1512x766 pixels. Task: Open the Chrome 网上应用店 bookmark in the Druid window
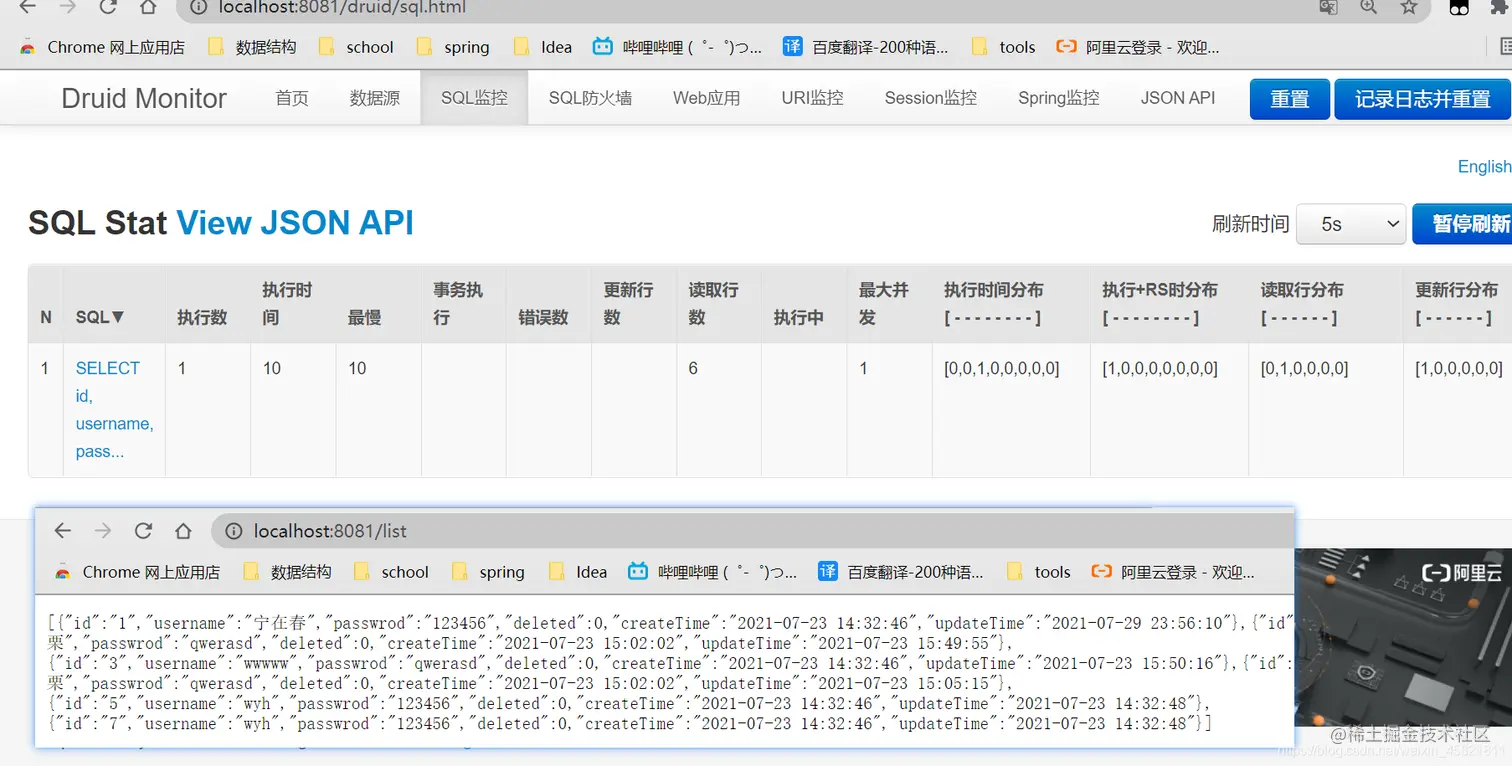(x=102, y=47)
